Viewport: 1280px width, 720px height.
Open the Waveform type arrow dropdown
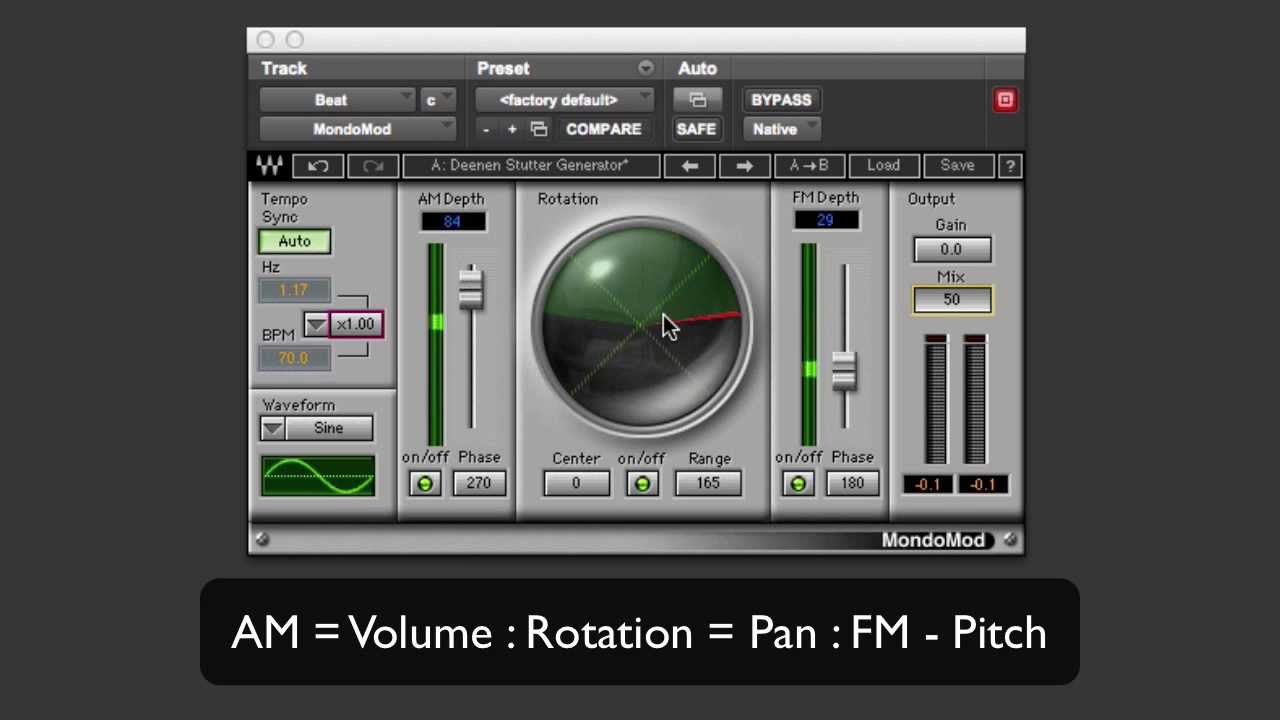272,428
